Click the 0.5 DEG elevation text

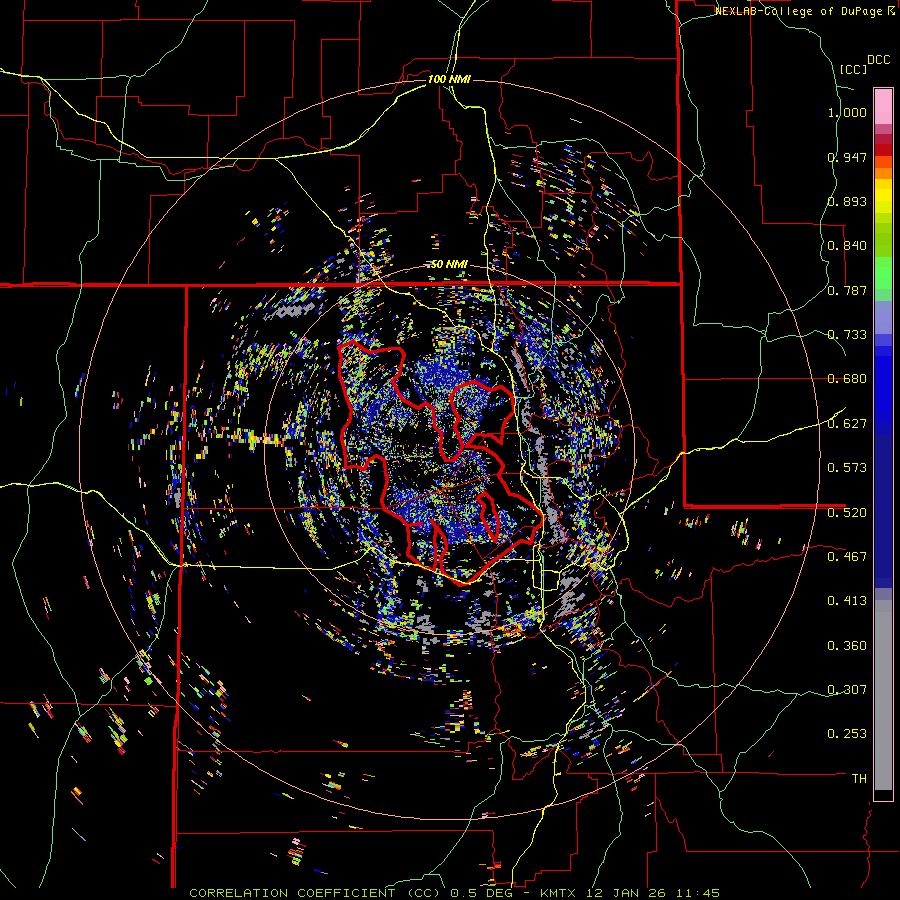483,893
